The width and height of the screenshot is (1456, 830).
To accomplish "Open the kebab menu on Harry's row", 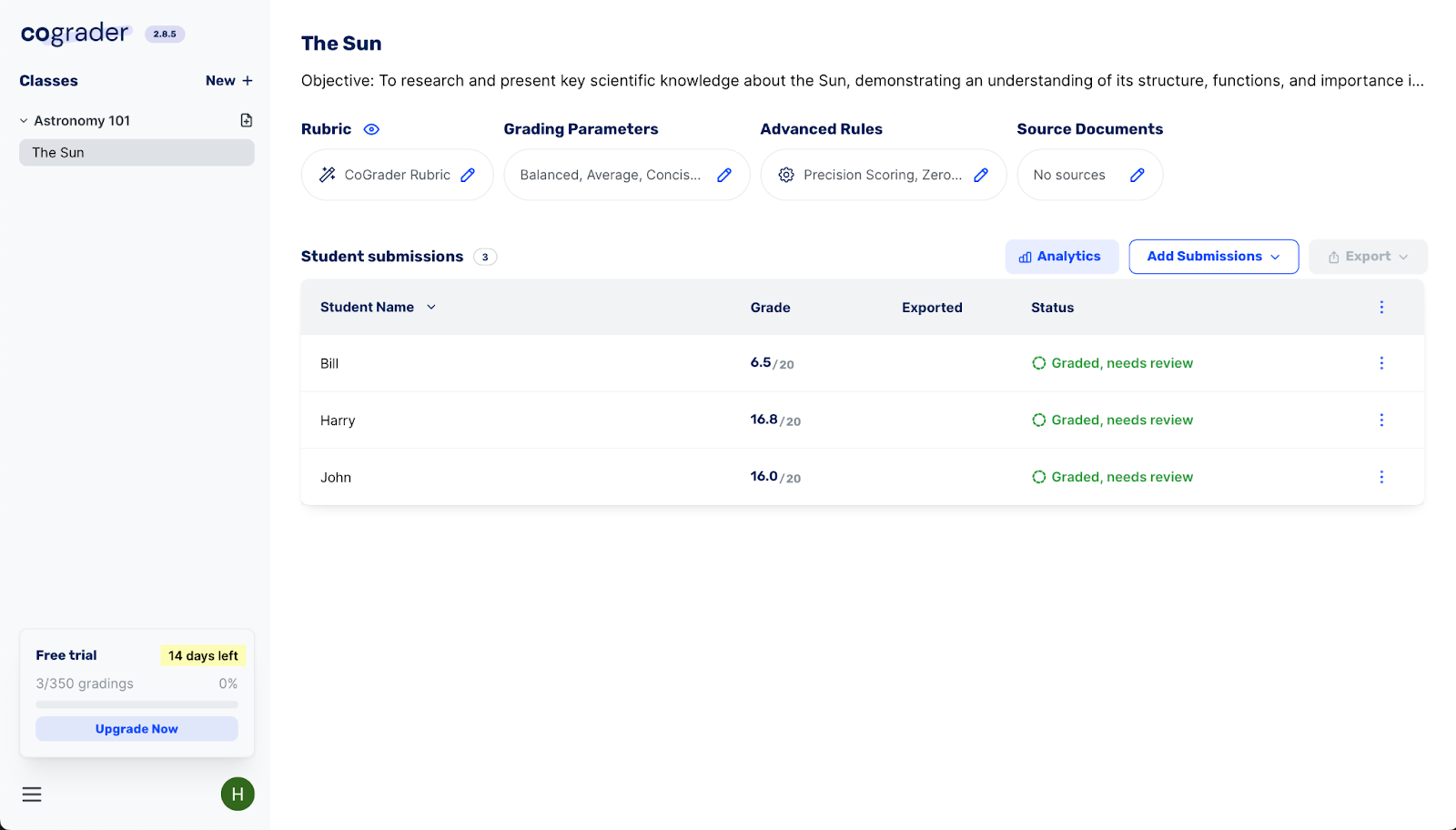I will click(x=1381, y=420).
